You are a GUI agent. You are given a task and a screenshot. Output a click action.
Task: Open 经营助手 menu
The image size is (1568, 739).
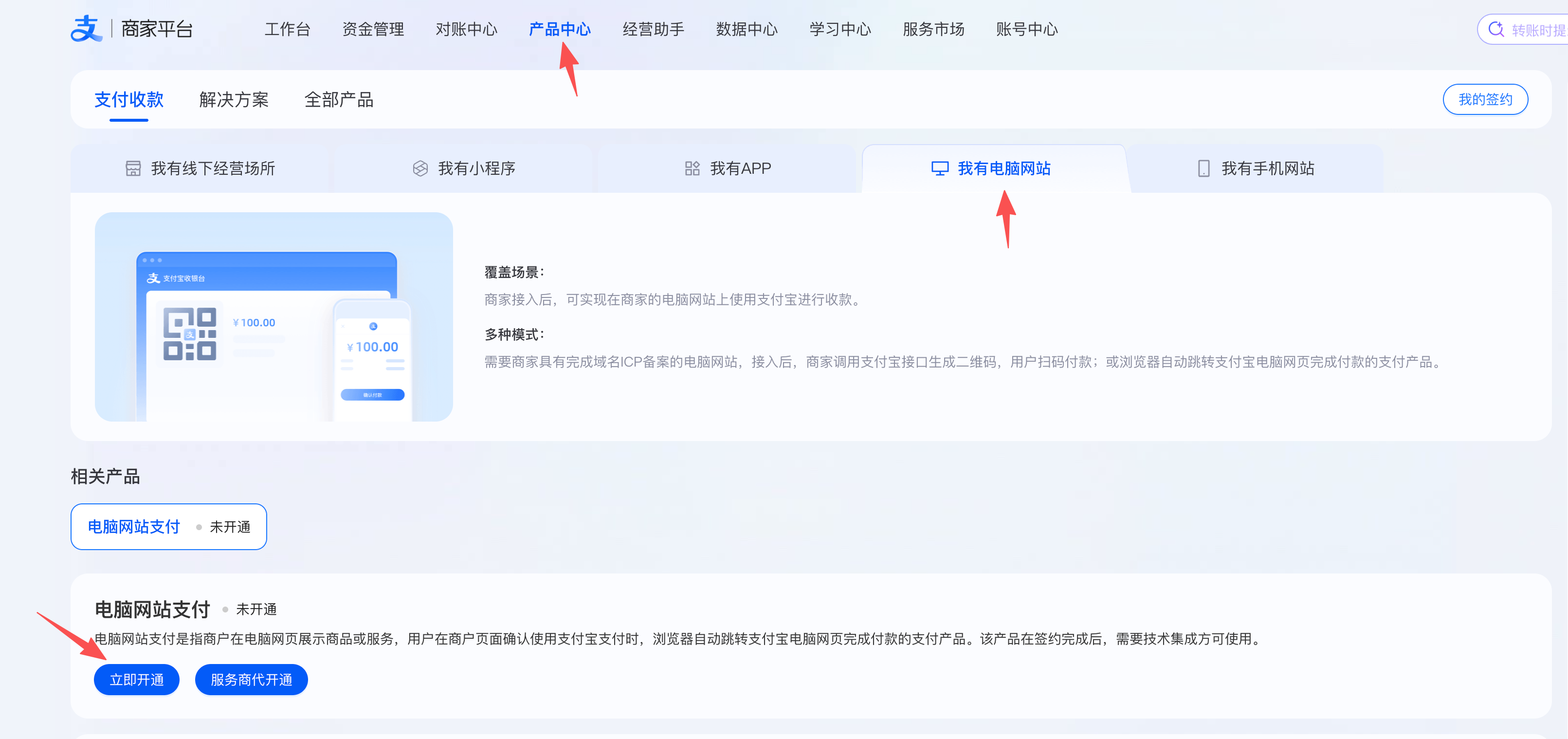(x=653, y=29)
